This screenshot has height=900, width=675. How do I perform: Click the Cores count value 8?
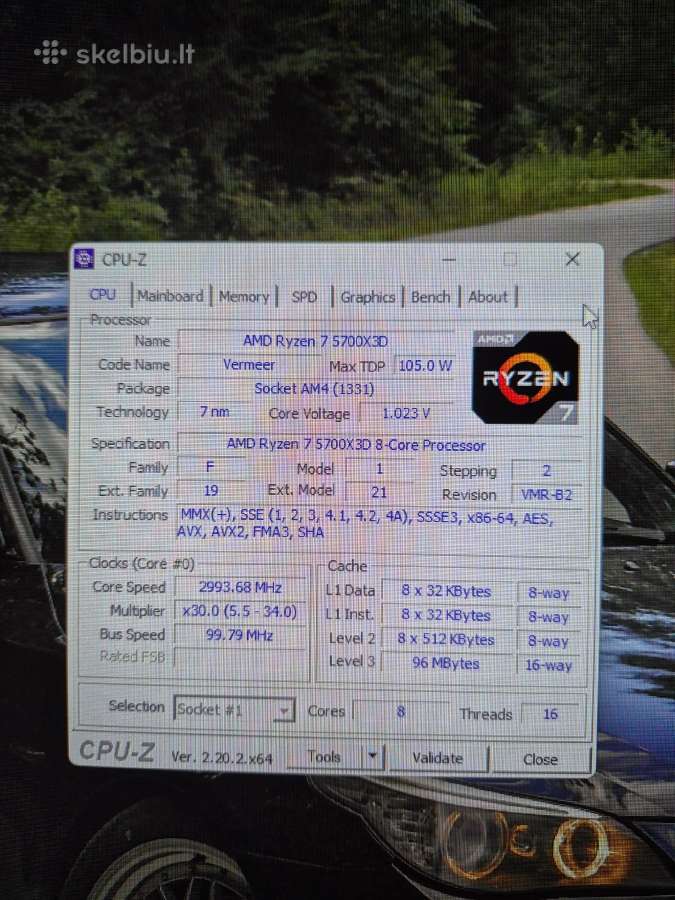click(x=401, y=712)
